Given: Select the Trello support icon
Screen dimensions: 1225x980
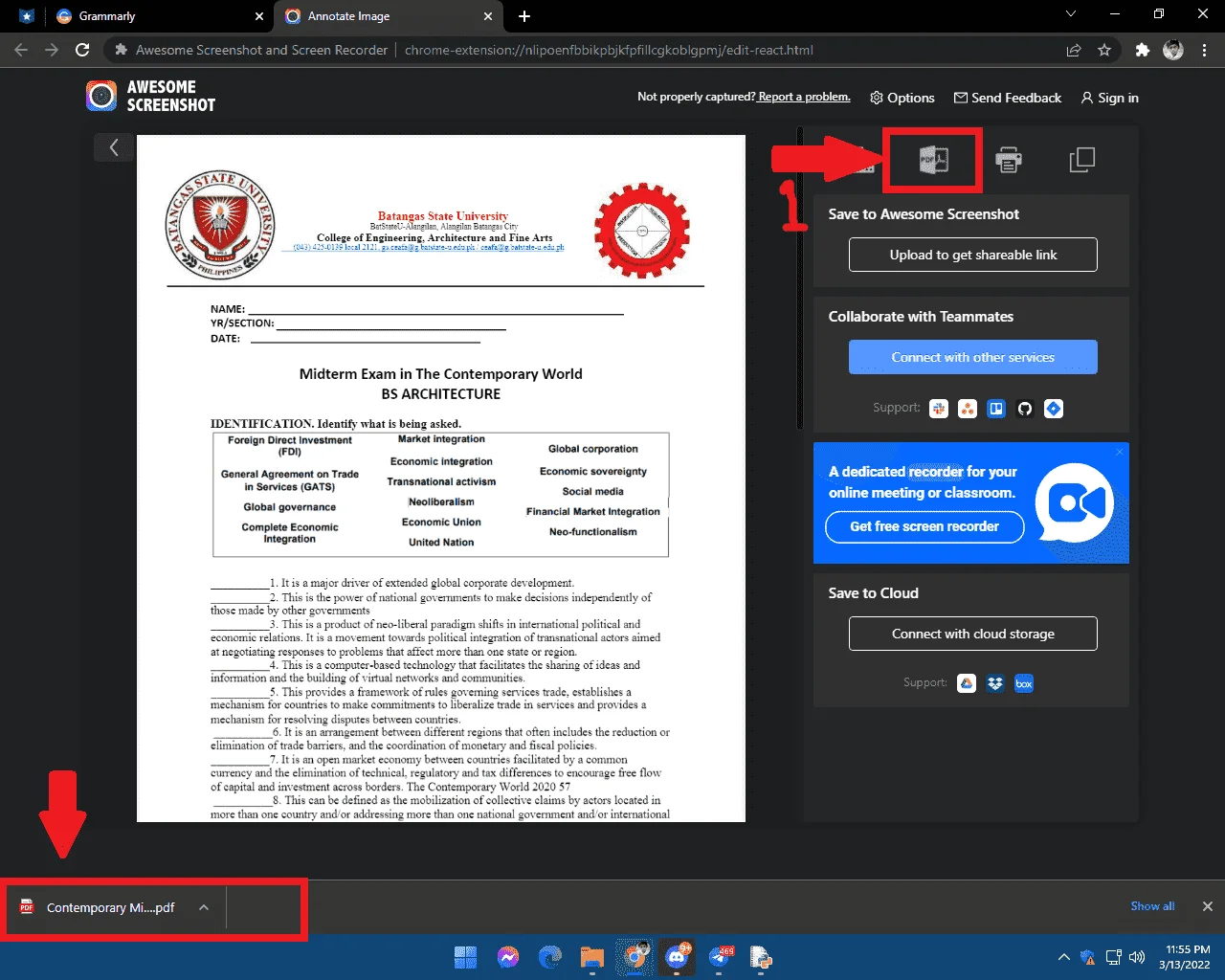Looking at the screenshot, I should [996, 409].
